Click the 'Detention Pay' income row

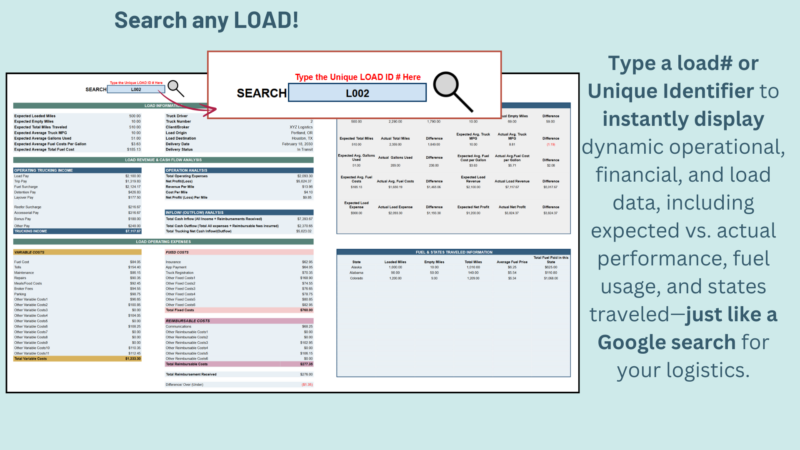coord(77,192)
